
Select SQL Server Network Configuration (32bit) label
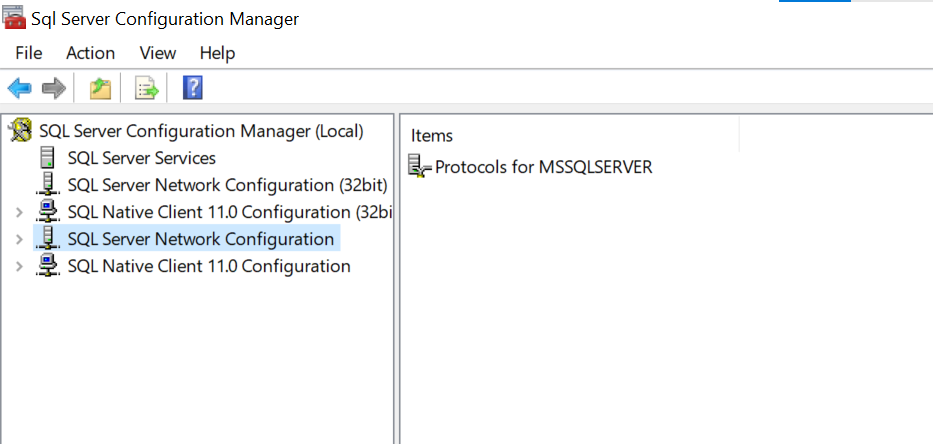[227, 185]
